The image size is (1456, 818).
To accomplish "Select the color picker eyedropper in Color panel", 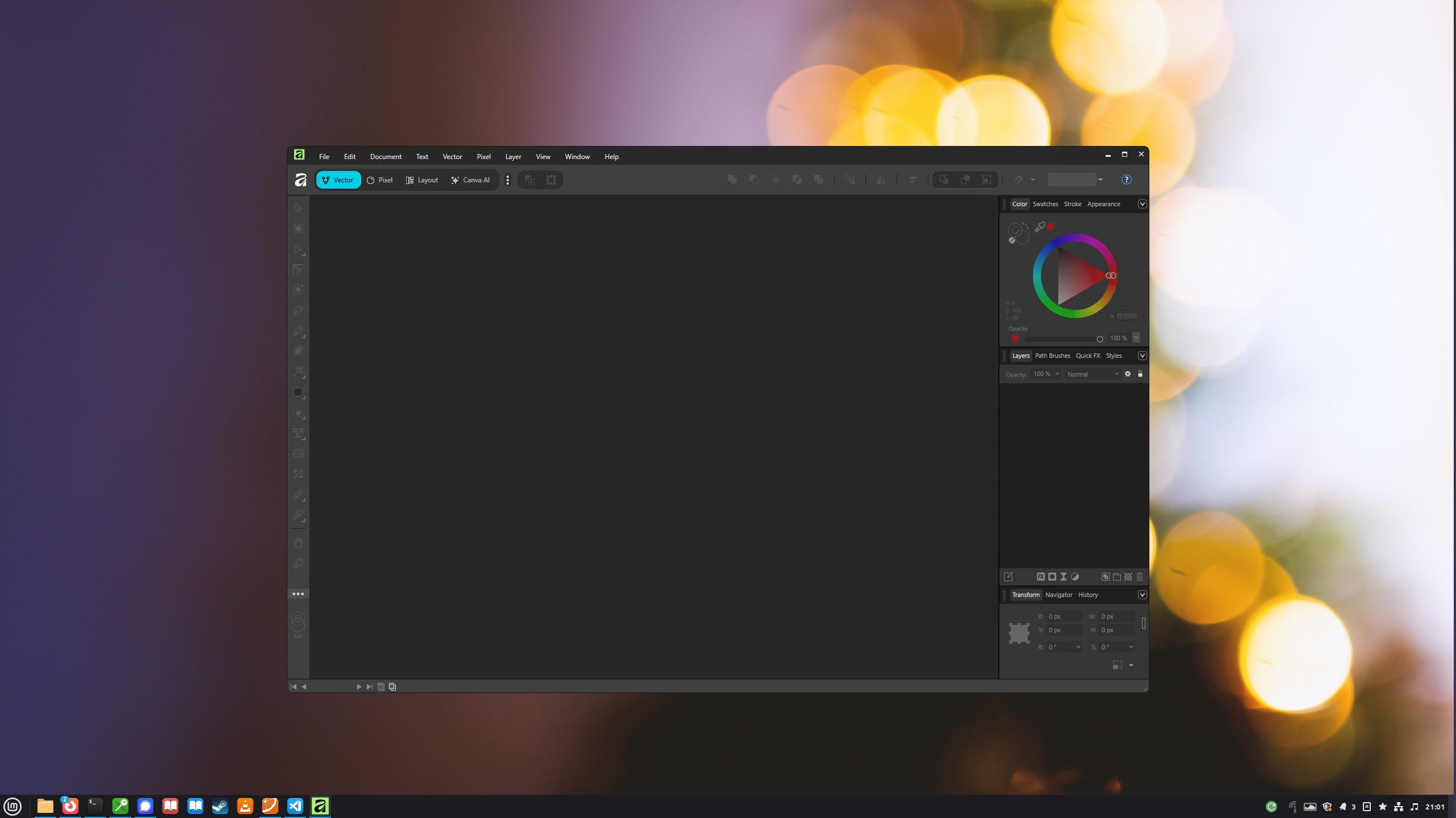I will pos(1039,227).
